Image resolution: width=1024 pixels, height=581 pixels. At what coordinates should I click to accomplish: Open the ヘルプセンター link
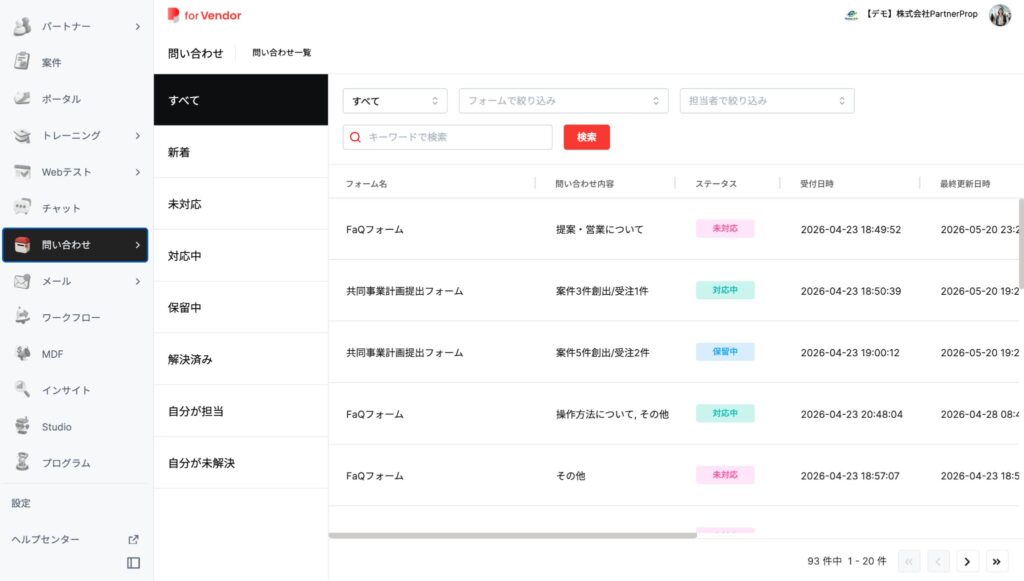45,539
